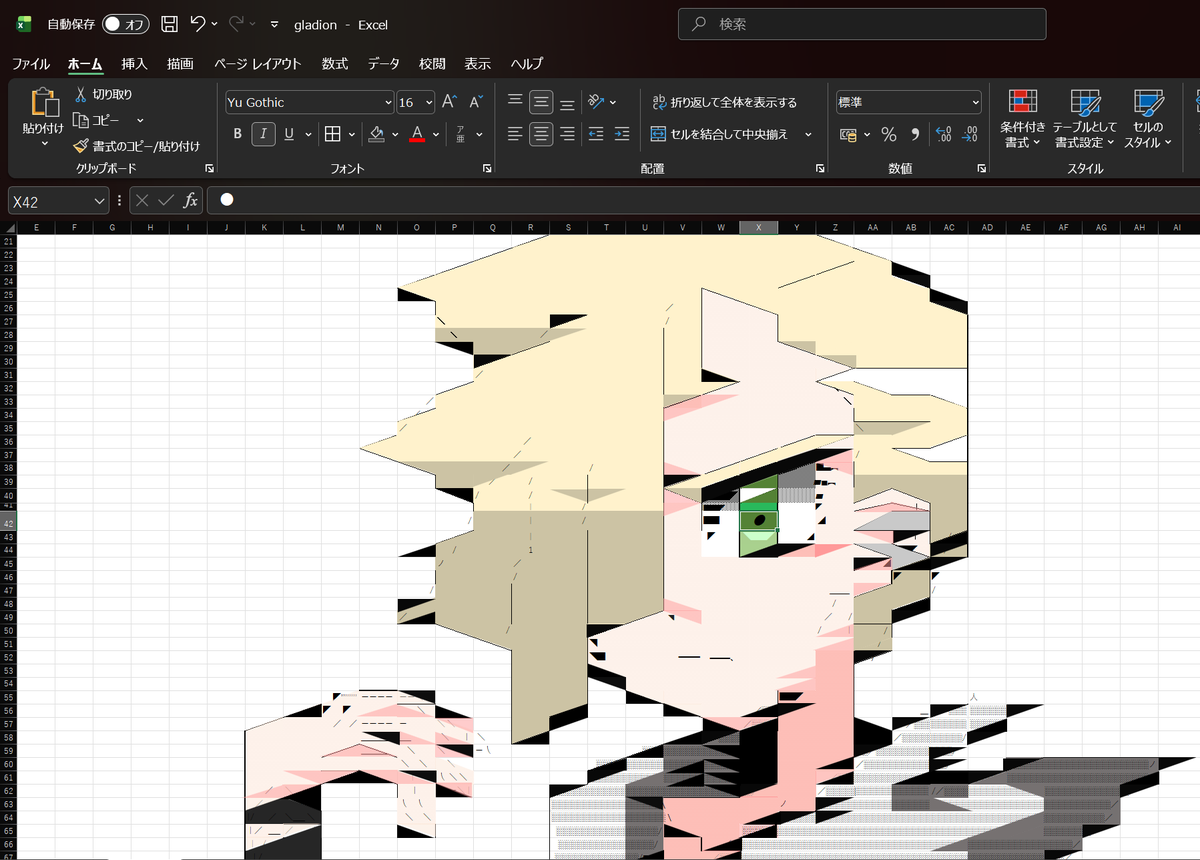The width and height of the screenshot is (1200, 860).
Task: Toggle the AutoSave switch (自動保存)
Action: (x=126, y=24)
